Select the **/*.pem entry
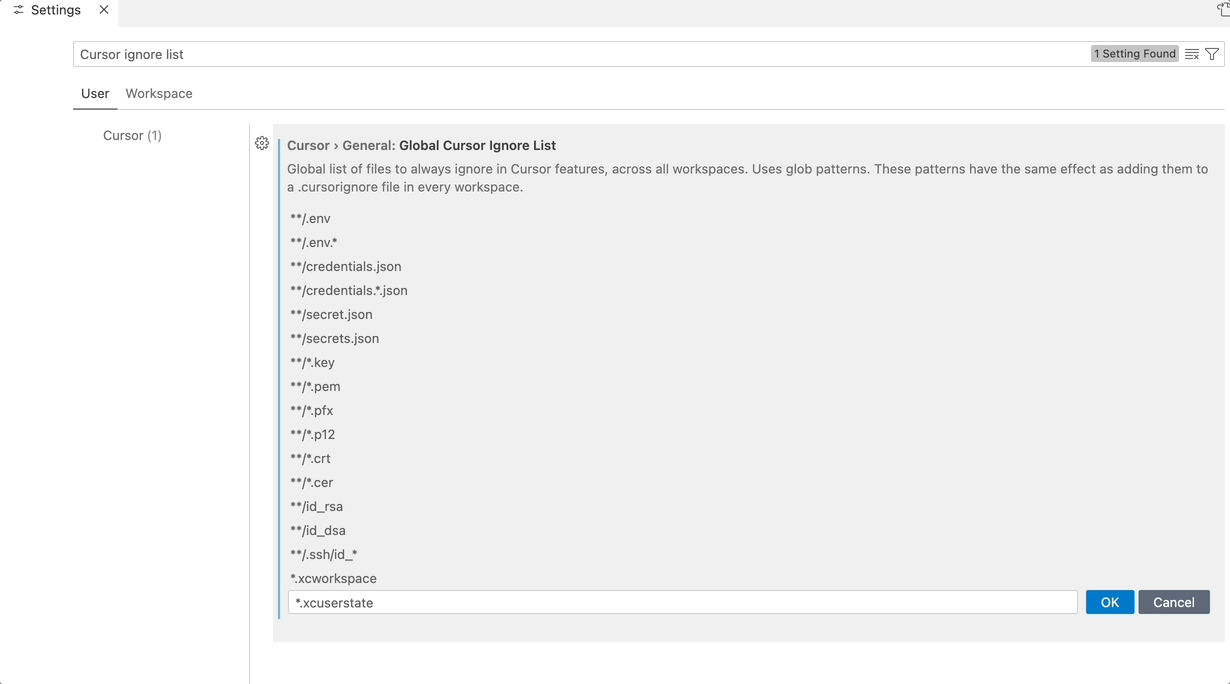 click(x=315, y=386)
